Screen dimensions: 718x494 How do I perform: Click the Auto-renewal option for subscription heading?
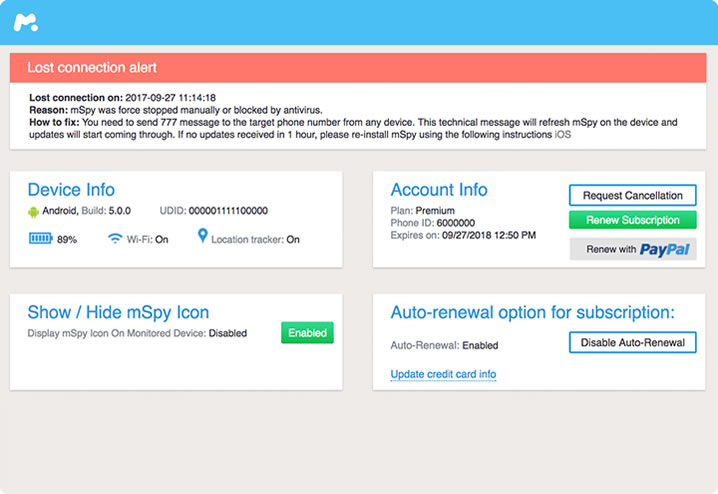(533, 312)
